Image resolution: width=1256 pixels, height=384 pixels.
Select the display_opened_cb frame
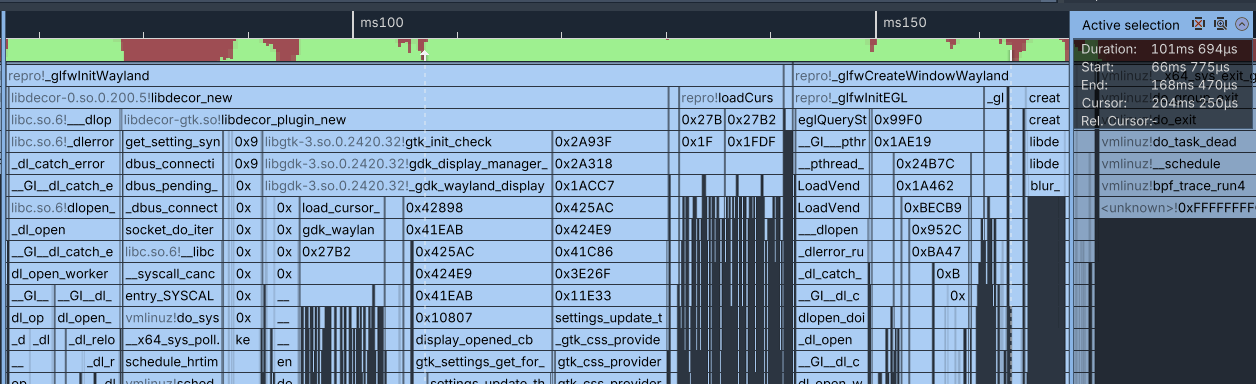(x=481, y=340)
